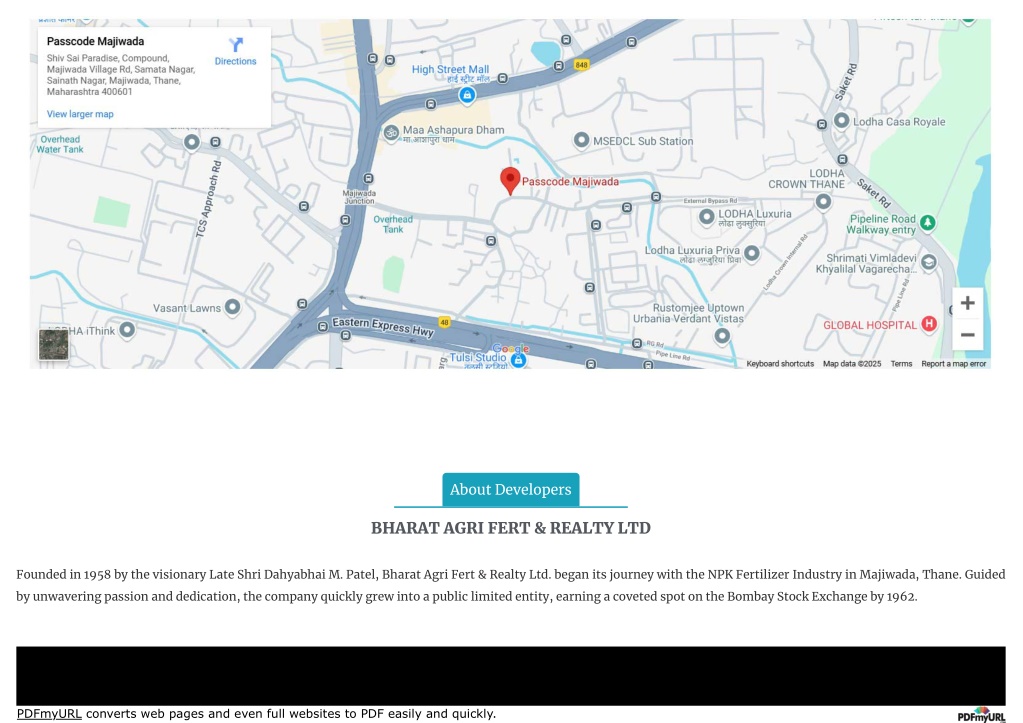
Task: Select the Rustomjee Uptown Urbania marker icon
Action: click(x=722, y=335)
